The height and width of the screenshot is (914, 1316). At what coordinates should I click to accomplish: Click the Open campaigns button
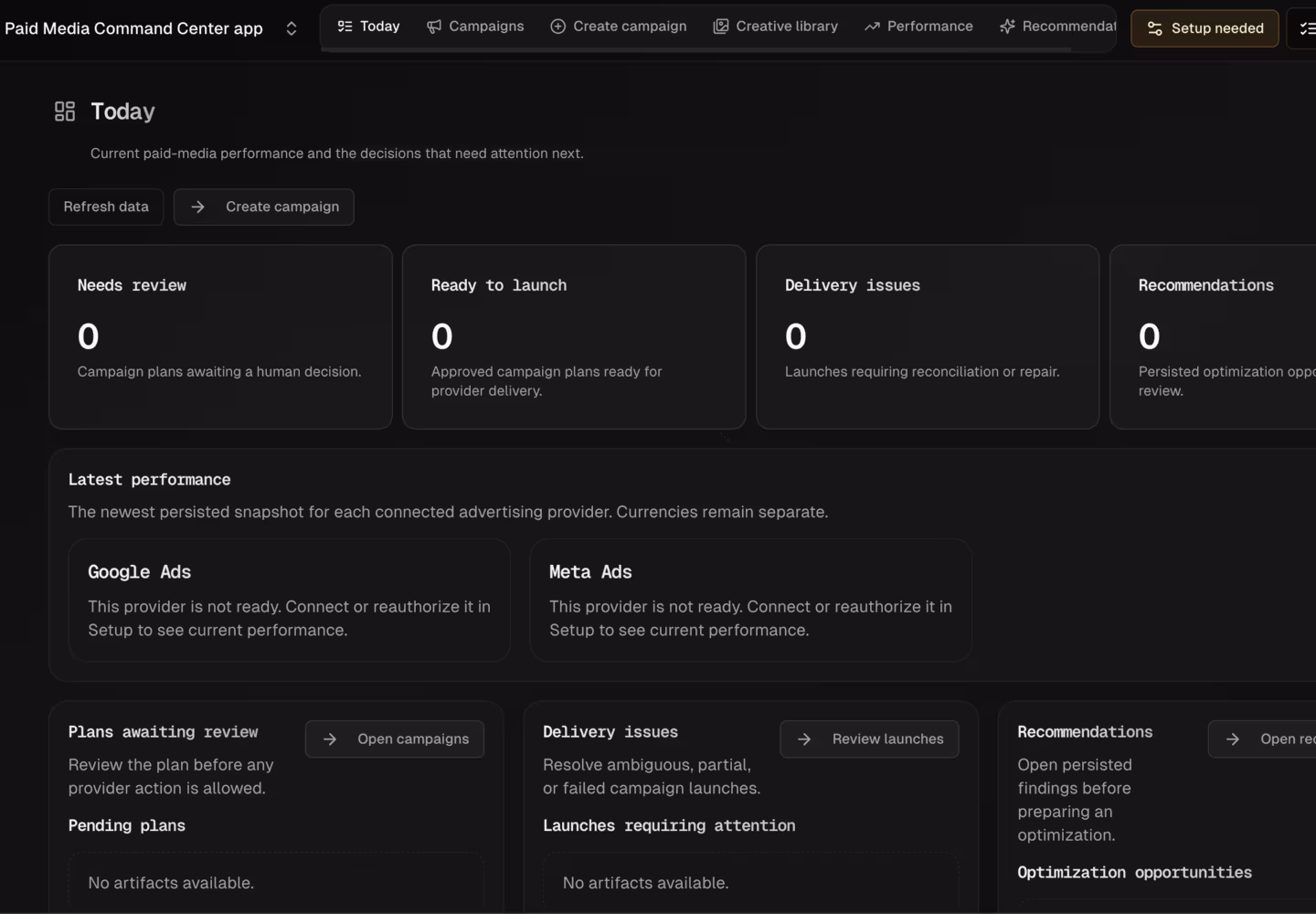395,739
